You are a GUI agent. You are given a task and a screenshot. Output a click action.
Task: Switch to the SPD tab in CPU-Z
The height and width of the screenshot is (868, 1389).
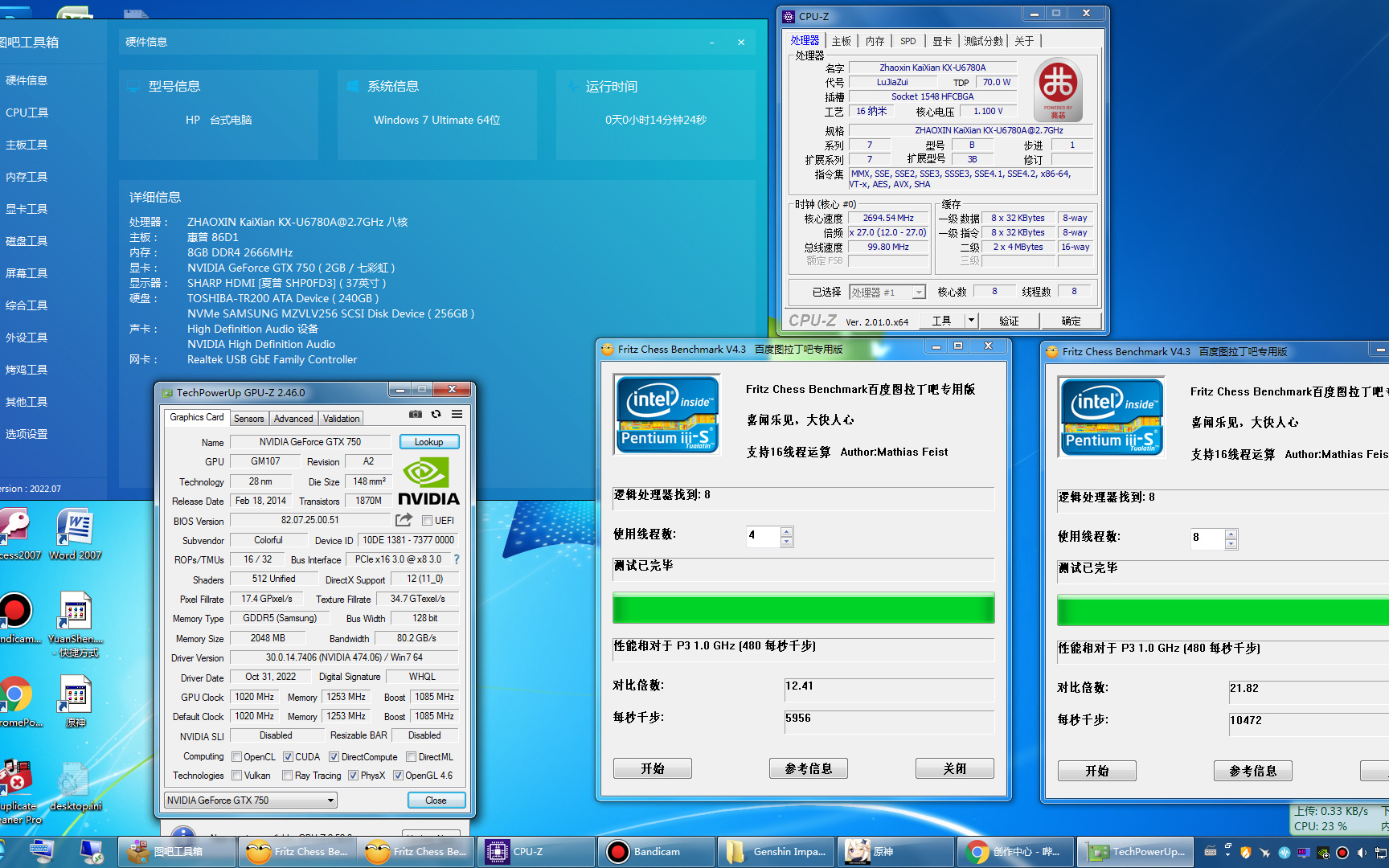click(x=908, y=41)
